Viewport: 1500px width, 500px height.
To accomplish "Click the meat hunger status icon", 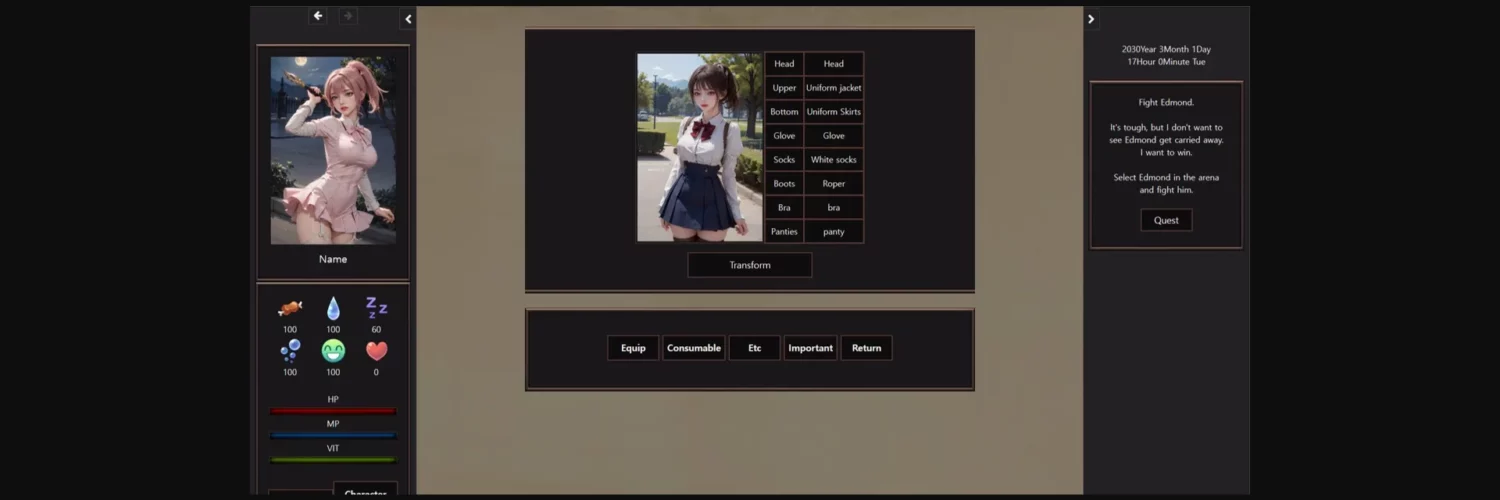I will click(x=290, y=308).
